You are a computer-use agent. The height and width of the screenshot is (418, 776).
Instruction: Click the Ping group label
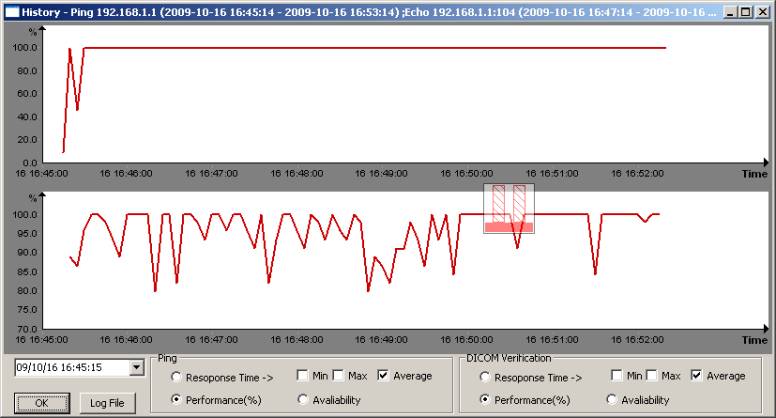tap(167, 358)
